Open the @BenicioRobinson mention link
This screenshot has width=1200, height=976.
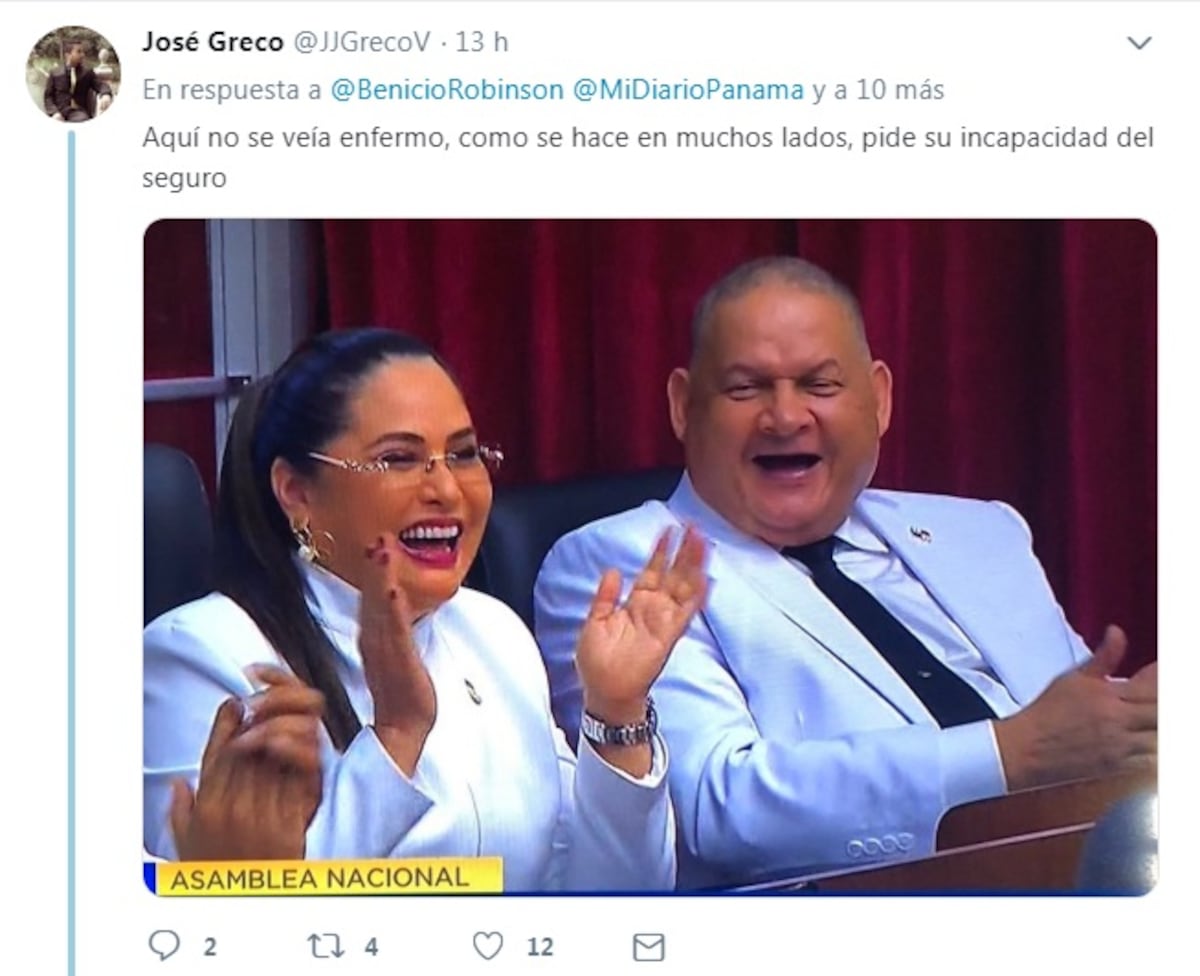447,90
